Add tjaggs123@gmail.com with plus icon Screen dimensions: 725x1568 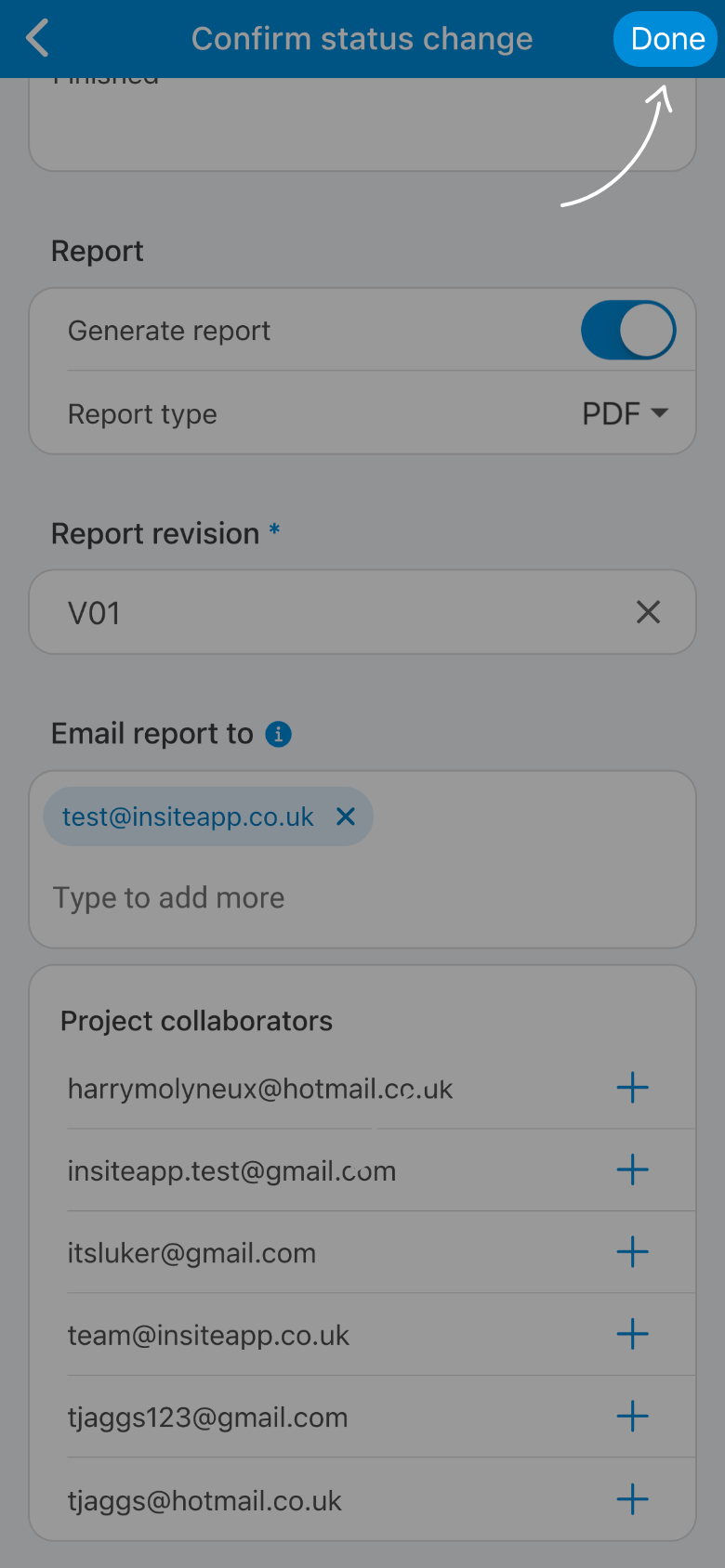point(633,1417)
